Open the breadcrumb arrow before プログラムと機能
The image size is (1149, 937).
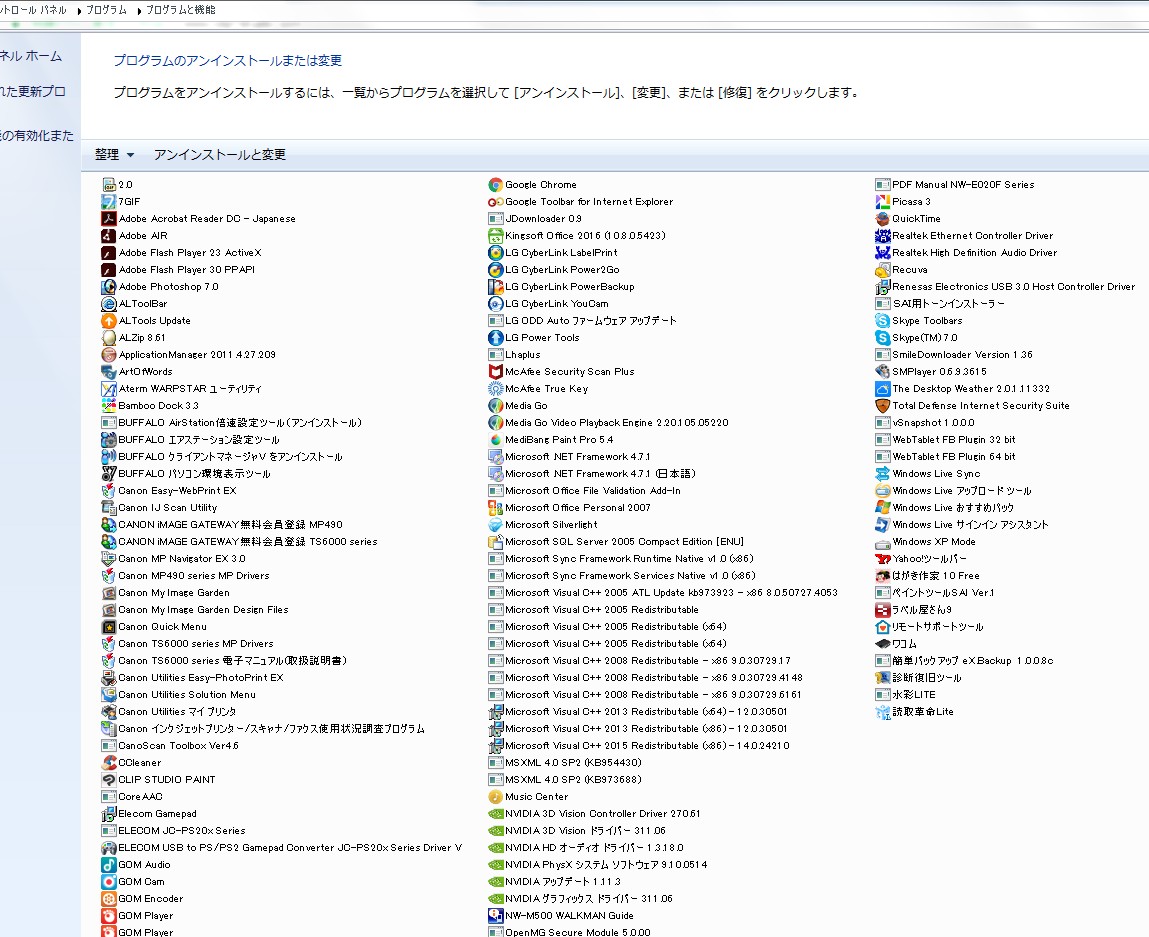138,10
